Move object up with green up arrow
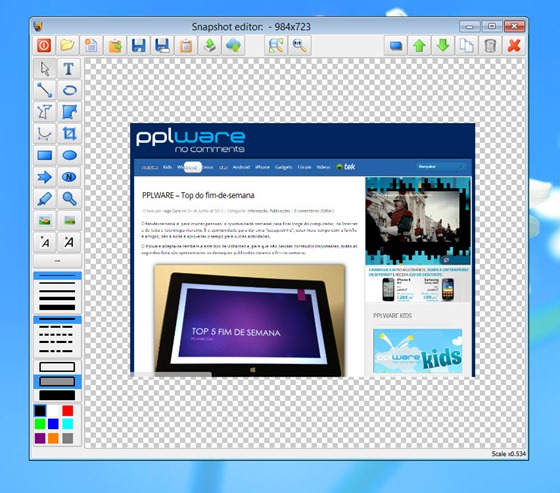Image resolution: width=560 pixels, height=493 pixels. 419,45
